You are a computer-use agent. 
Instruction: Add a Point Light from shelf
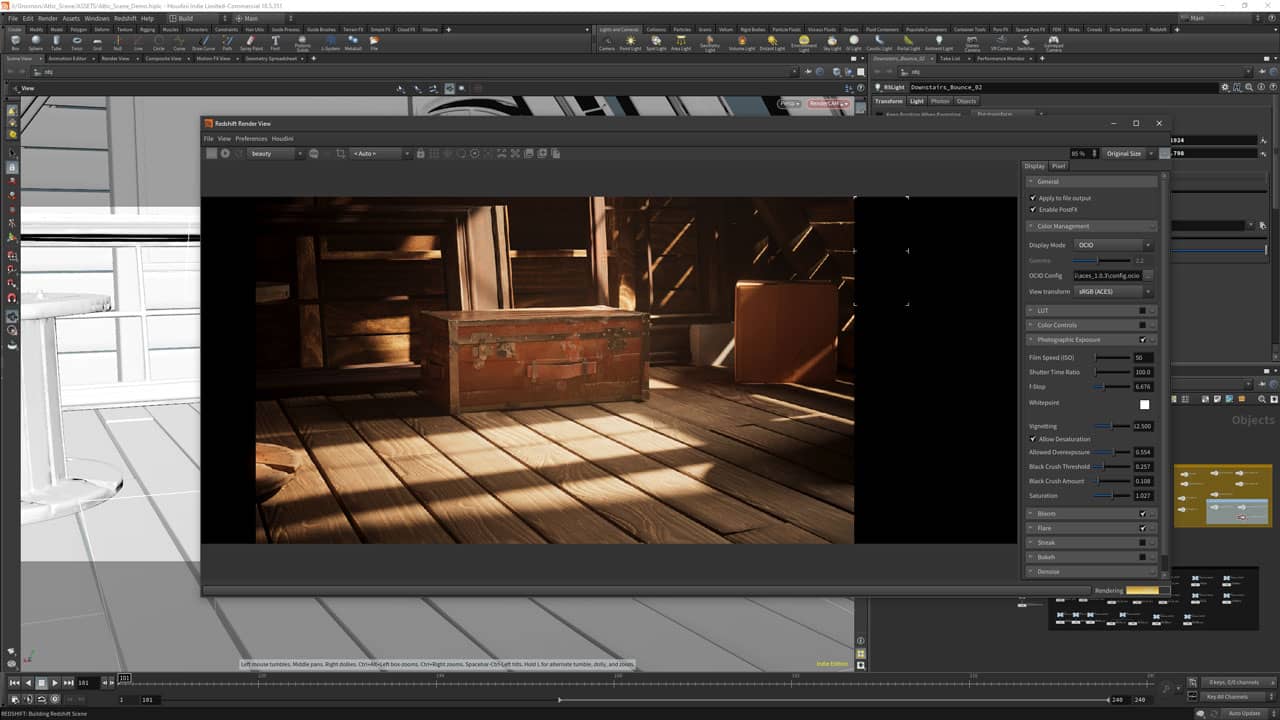(631, 43)
